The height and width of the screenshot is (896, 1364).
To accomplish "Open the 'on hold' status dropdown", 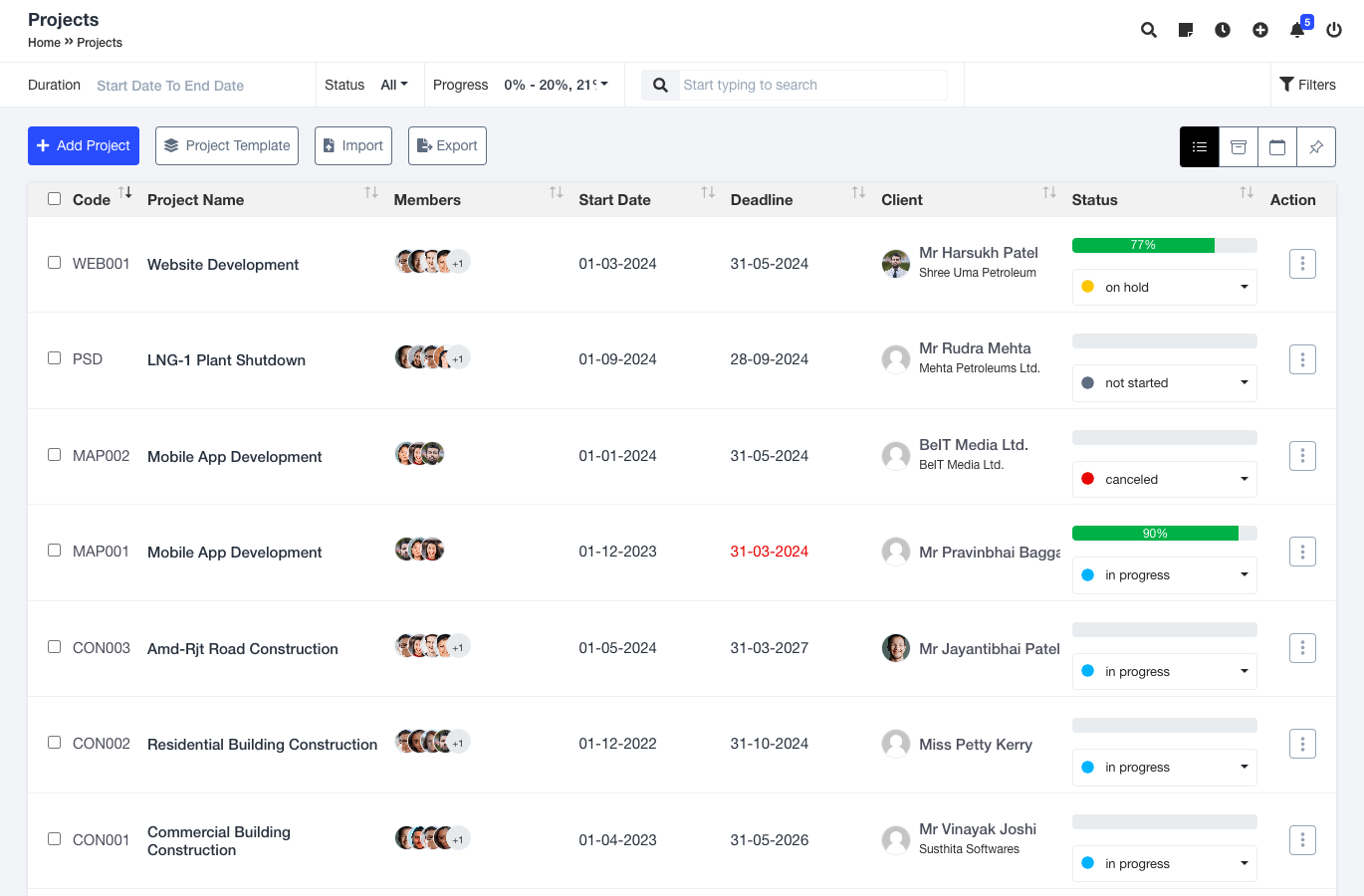I will tap(1164, 287).
